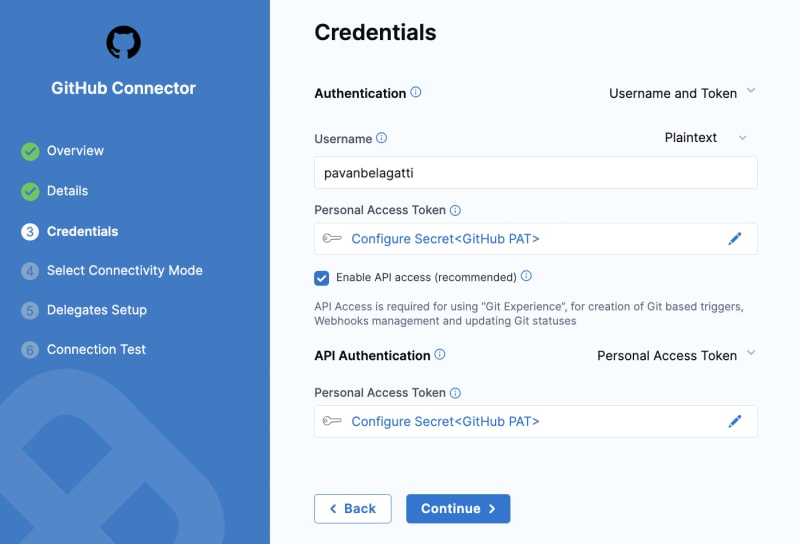Click the GitHub logo icon

coord(123,42)
